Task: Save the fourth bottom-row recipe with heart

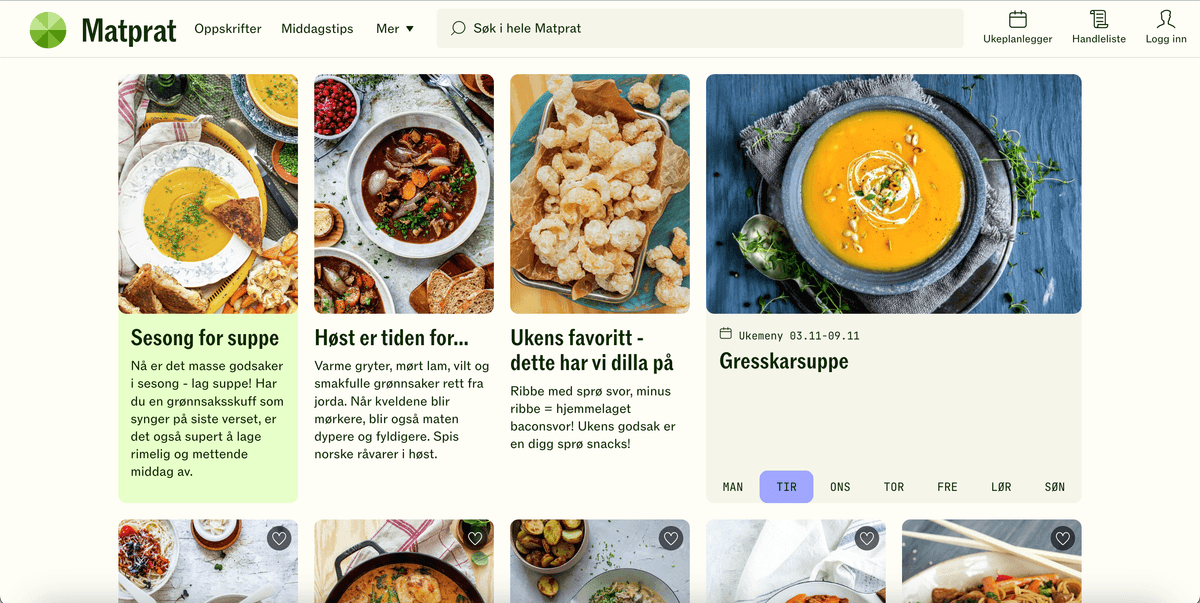Action: (867, 539)
